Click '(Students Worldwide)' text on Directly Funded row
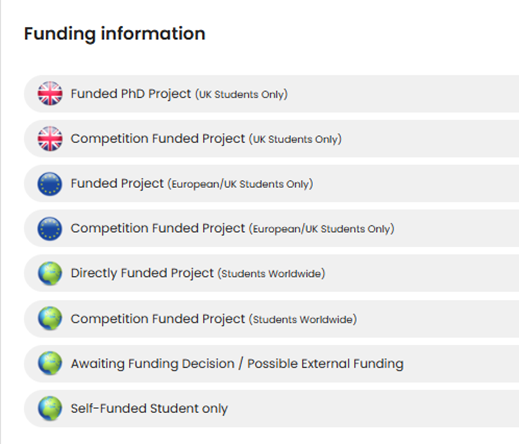 tap(271, 274)
